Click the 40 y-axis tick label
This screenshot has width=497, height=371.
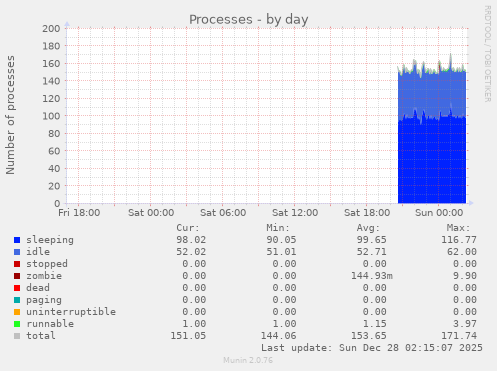tap(54, 168)
